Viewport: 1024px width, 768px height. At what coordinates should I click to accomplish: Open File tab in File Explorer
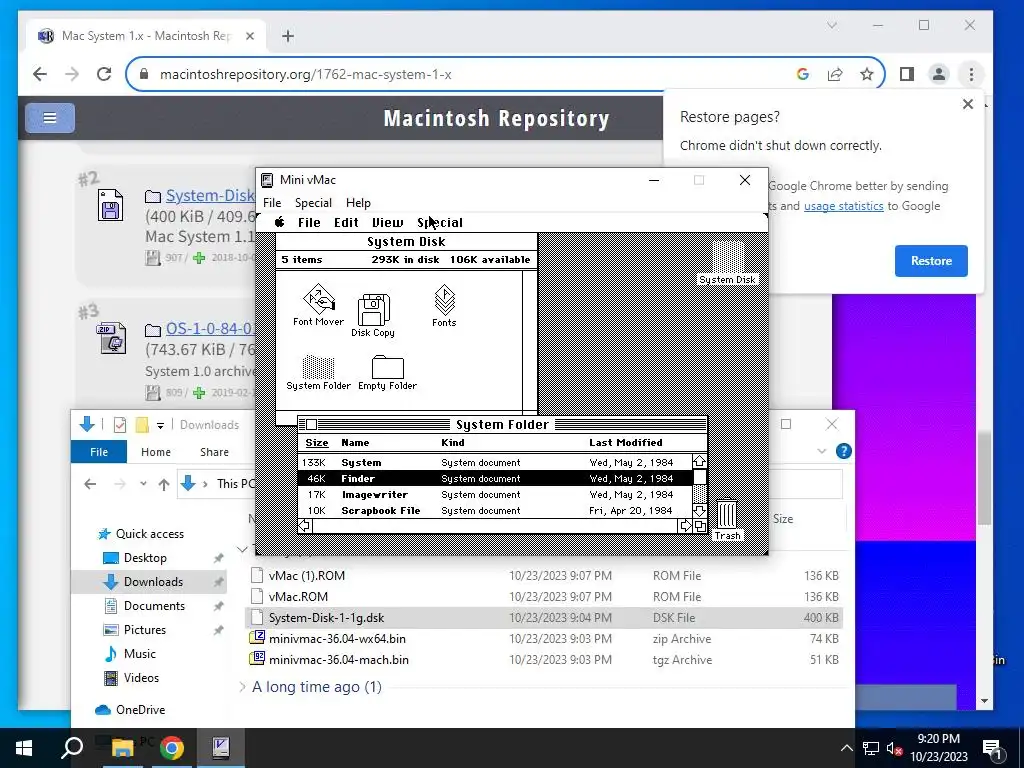click(99, 452)
